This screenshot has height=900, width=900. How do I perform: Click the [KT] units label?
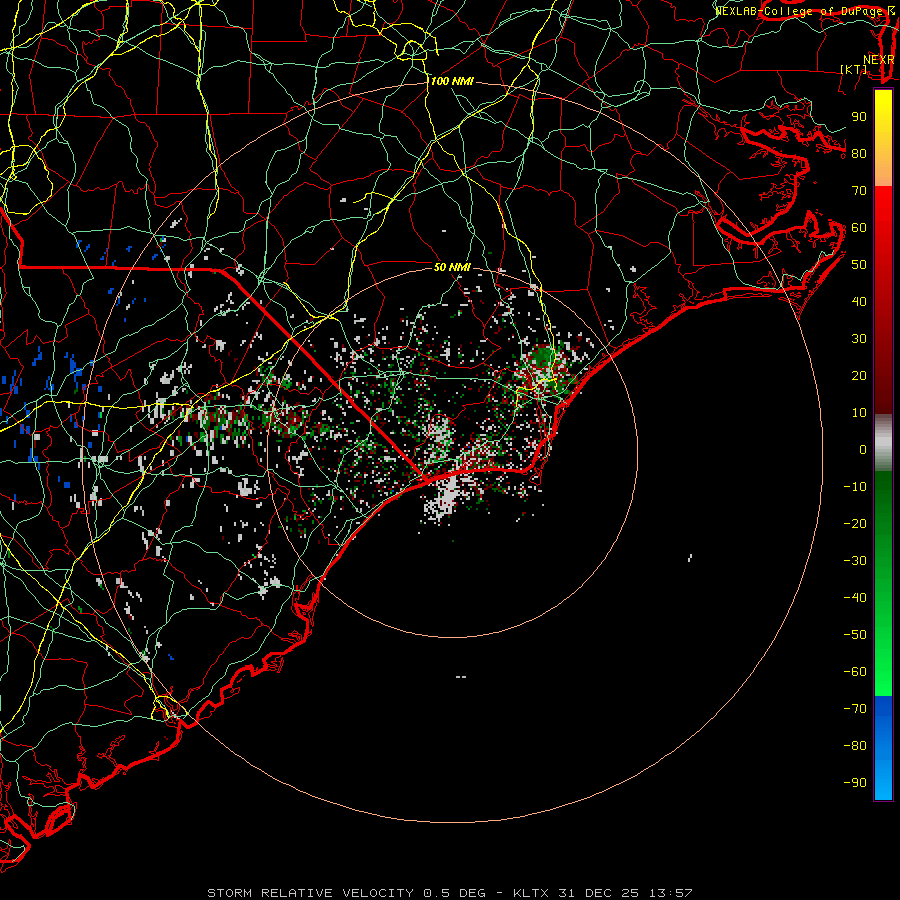click(x=853, y=69)
